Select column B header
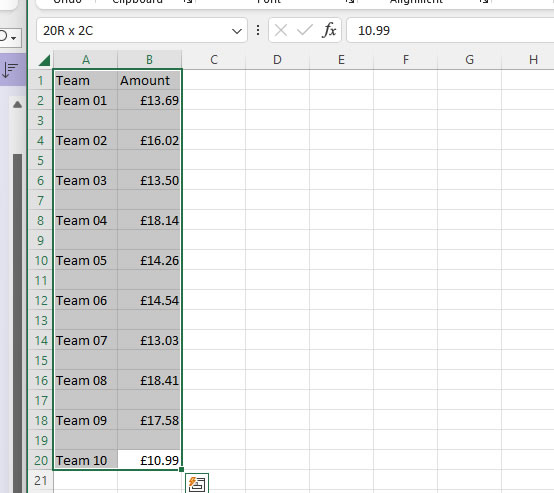 pos(149,60)
